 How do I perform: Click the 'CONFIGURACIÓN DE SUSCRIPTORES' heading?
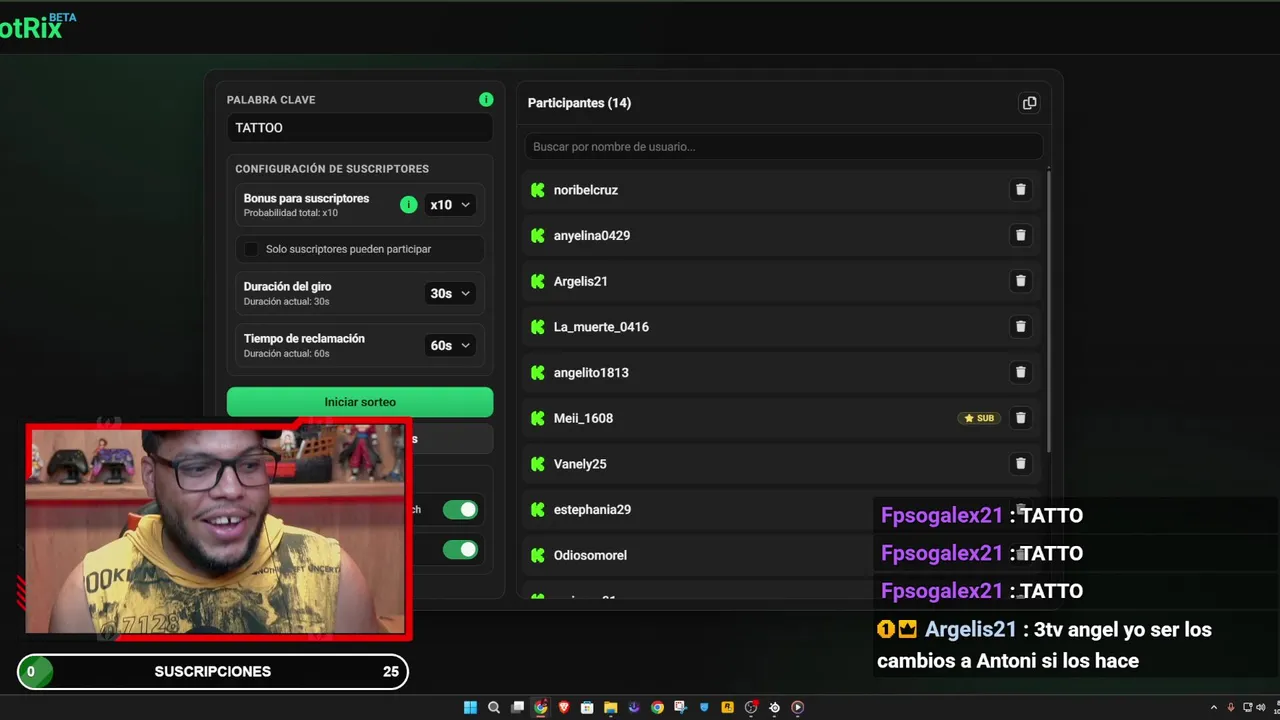(332, 169)
